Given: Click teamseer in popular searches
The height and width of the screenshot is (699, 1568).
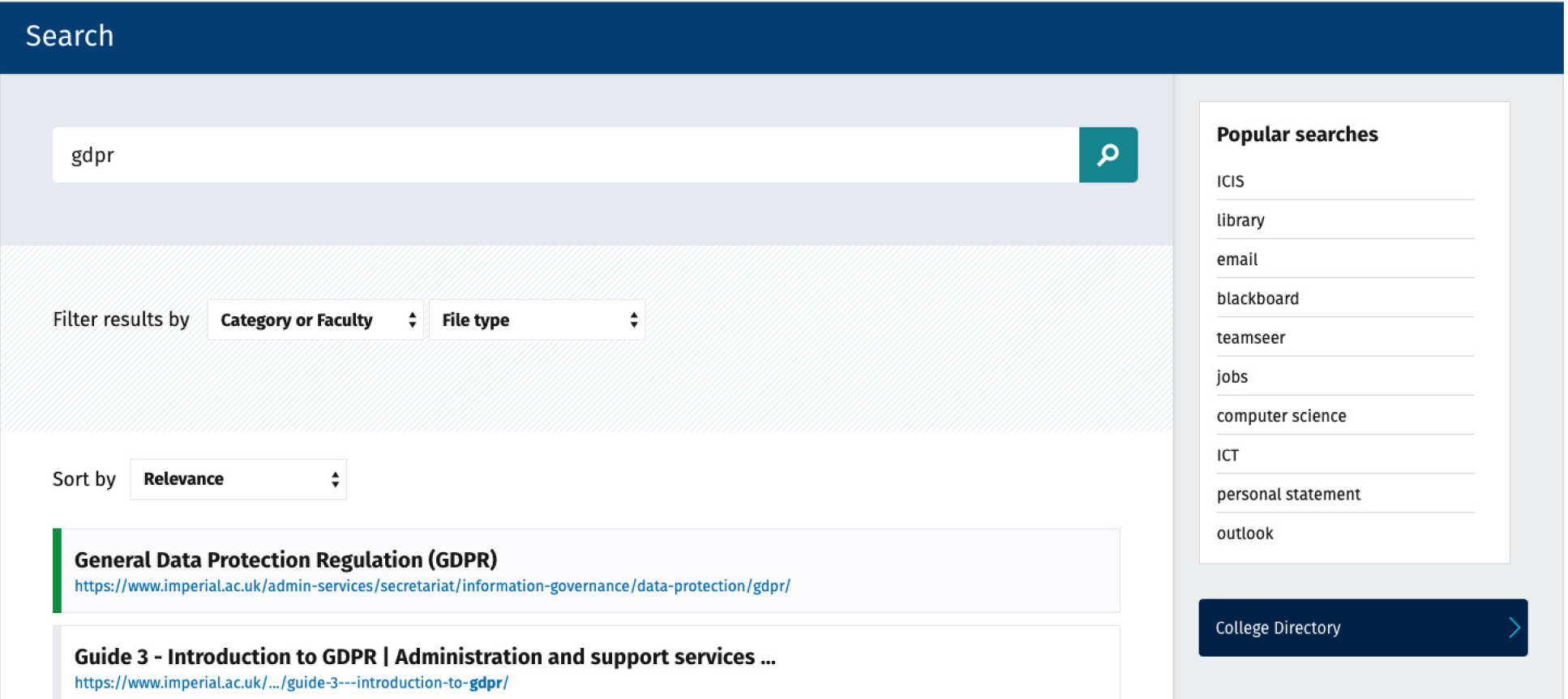Looking at the screenshot, I should [1250, 337].
